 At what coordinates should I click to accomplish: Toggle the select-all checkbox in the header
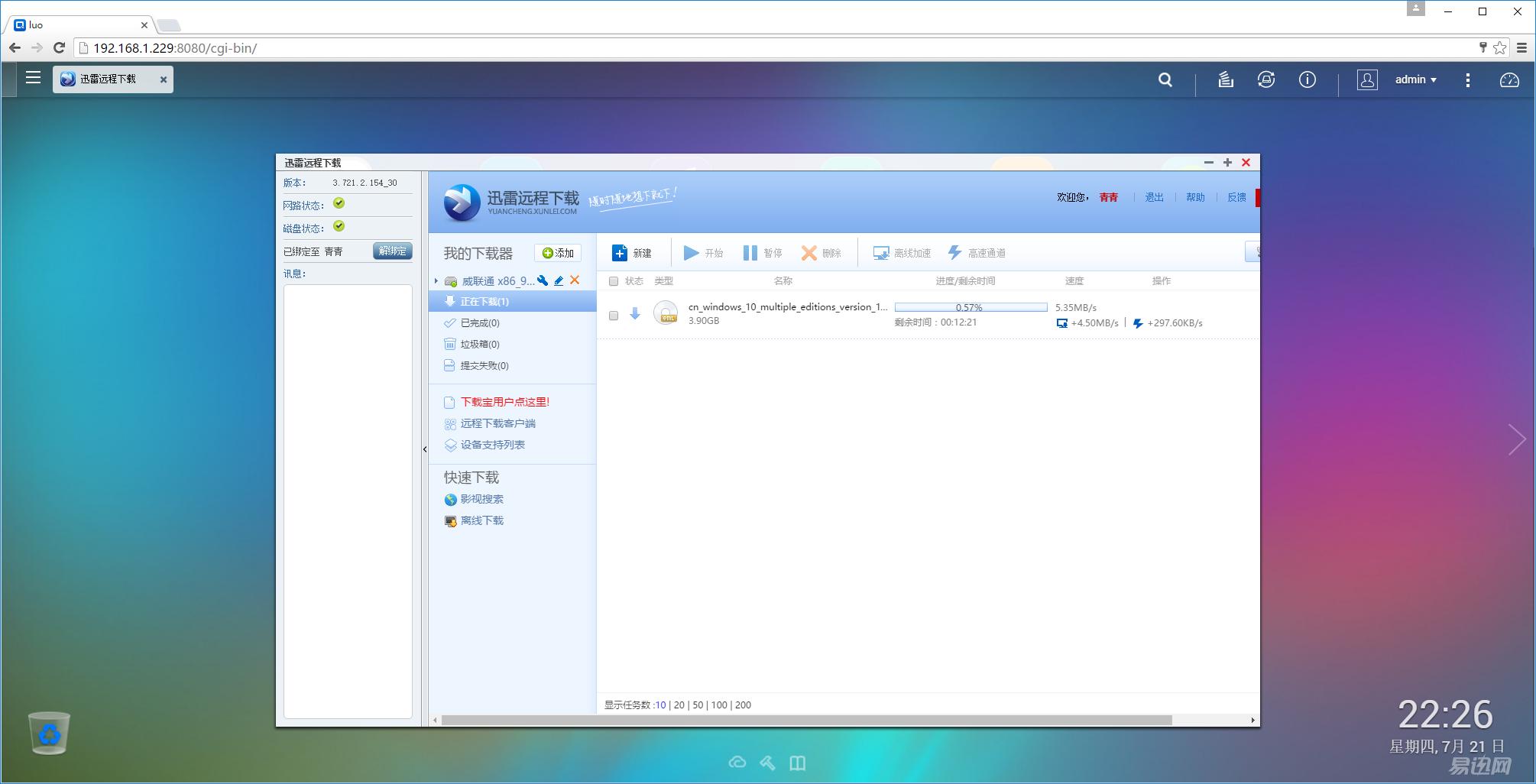click(x=613, y=281)
